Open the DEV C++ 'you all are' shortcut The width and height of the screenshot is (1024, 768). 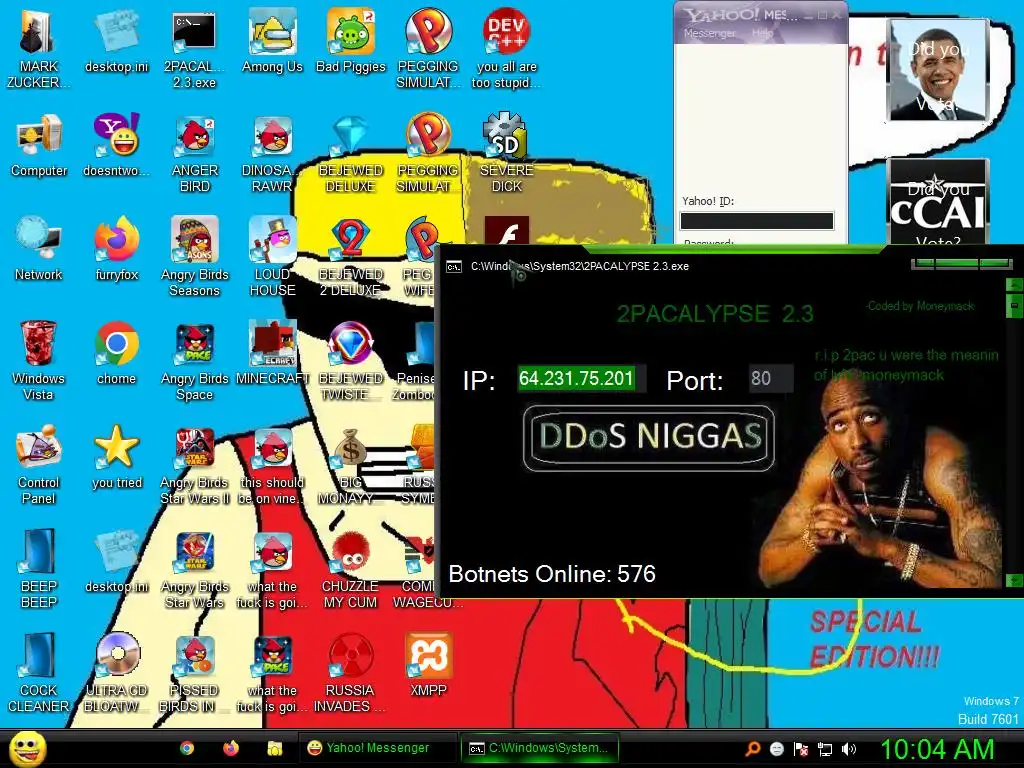pos(506,49)
